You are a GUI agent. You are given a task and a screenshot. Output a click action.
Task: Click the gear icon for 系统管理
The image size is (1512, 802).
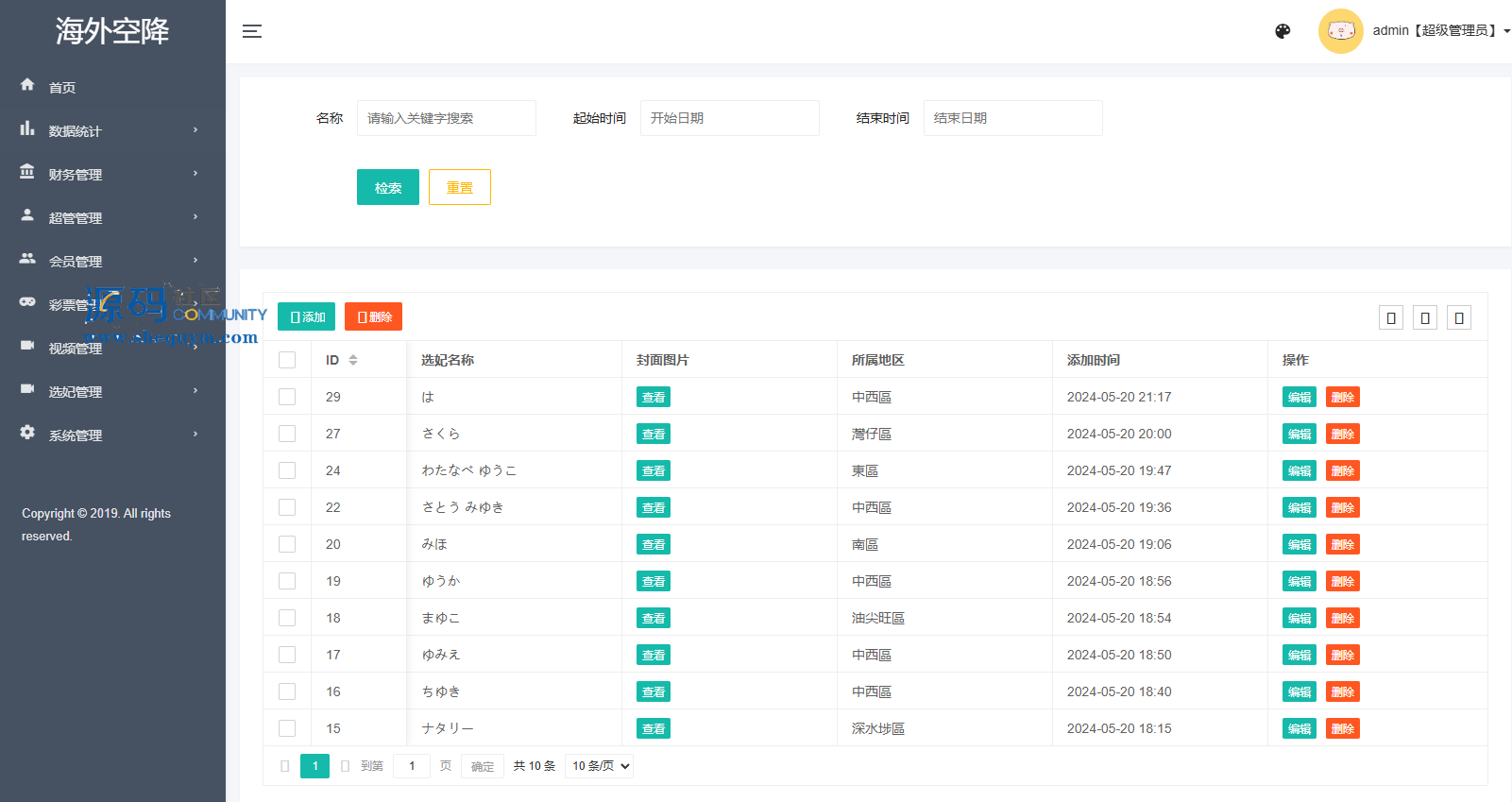27,433
